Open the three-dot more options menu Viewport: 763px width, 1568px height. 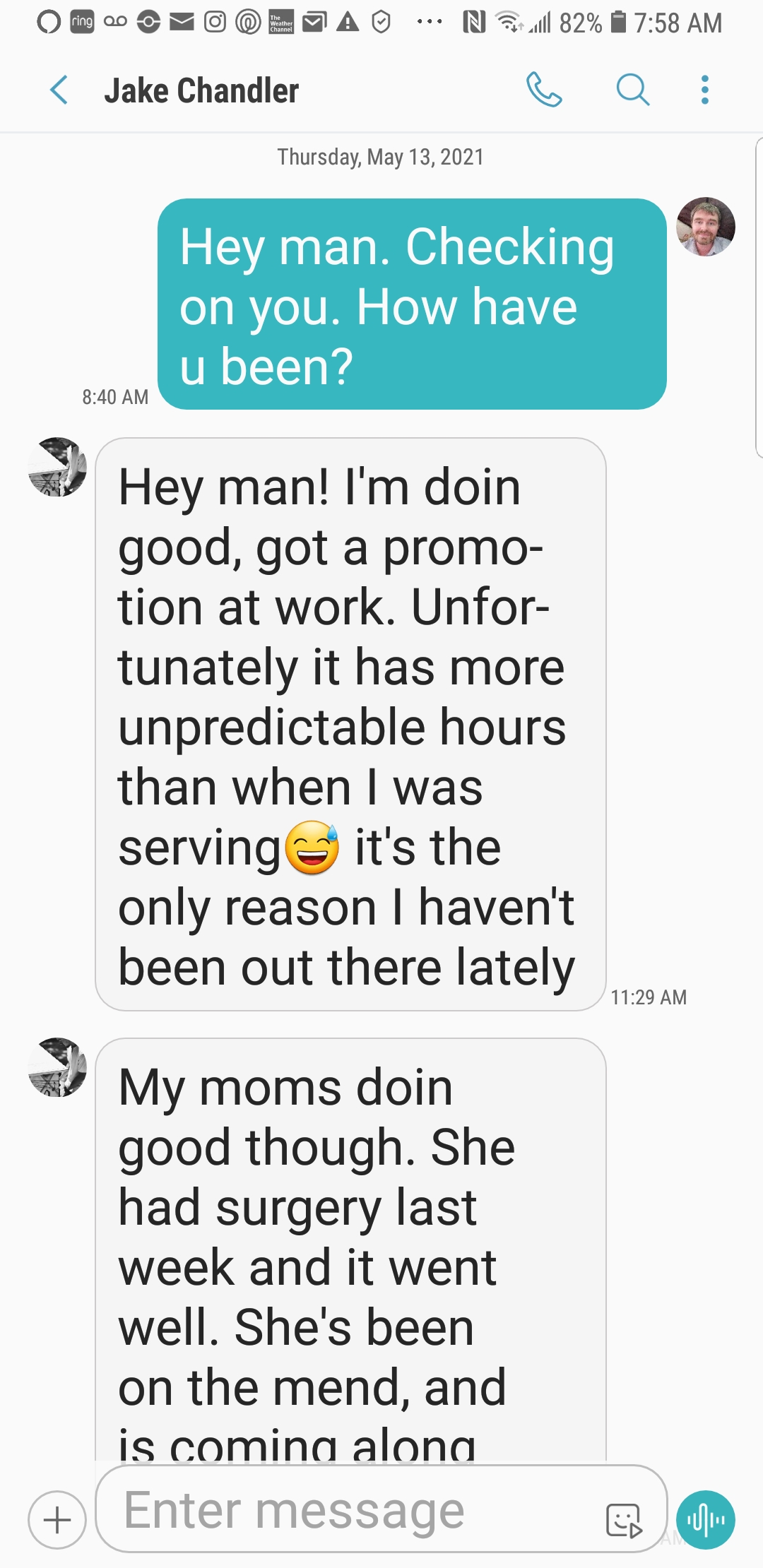click(x=704, y=90)
